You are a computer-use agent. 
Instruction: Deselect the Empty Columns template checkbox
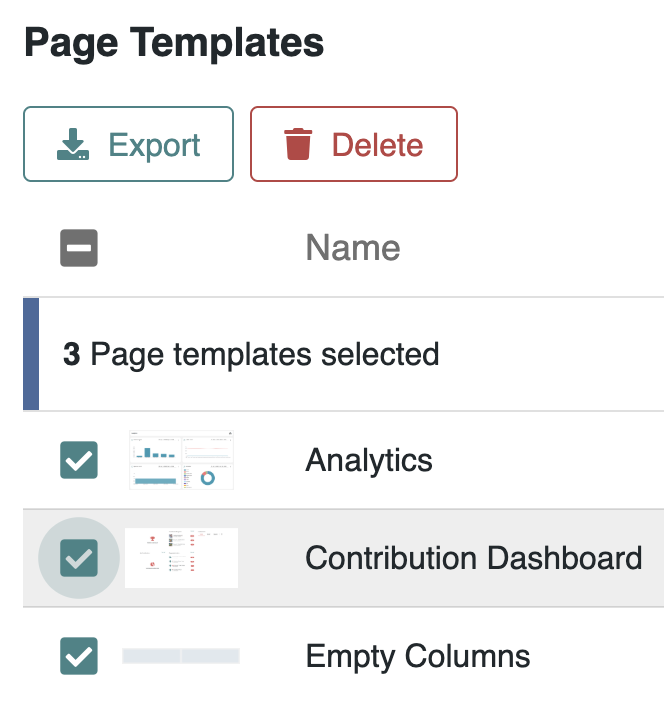[x=79, y=656]
